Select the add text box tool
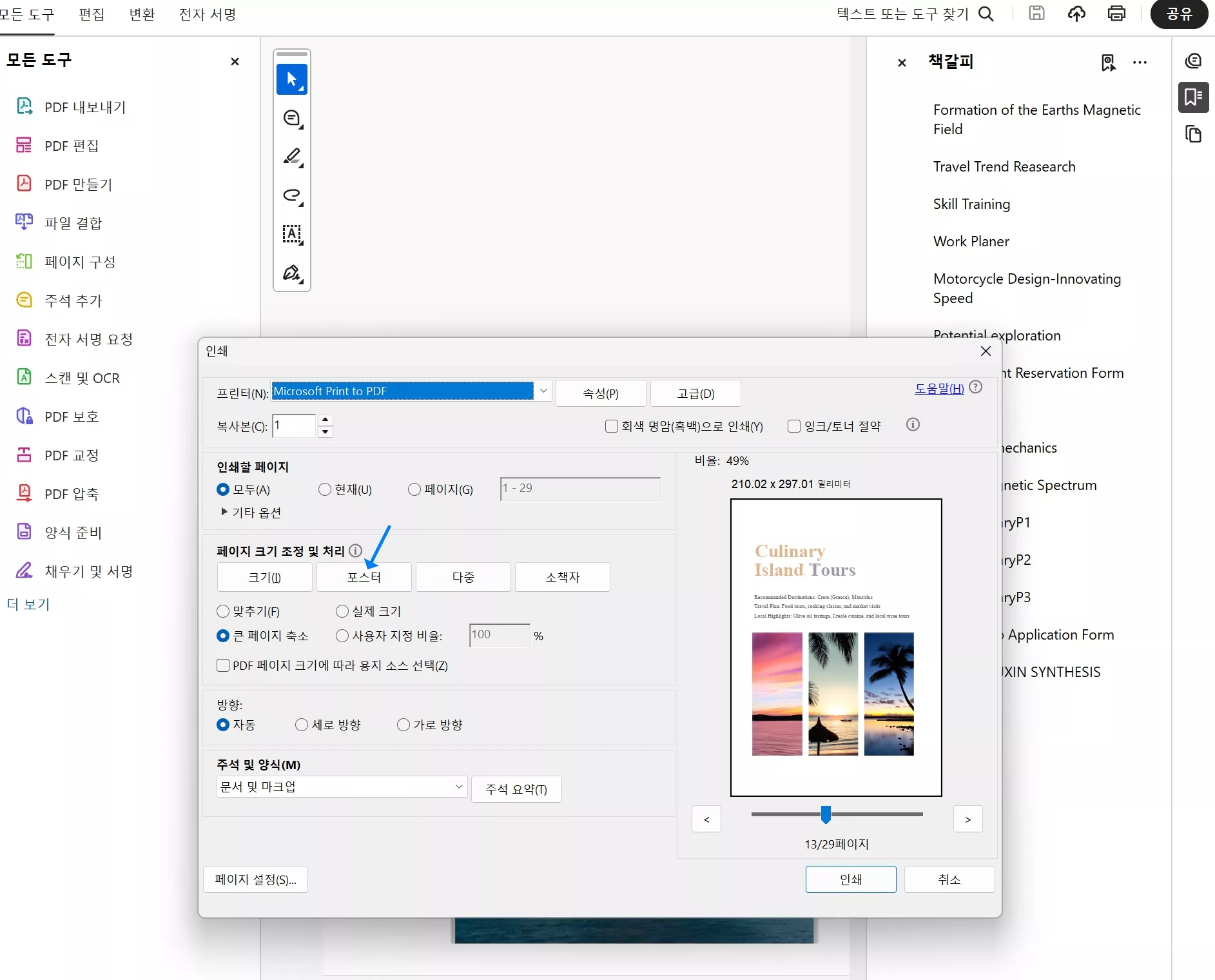The image size is (1215, 980). (x=292, y=234)
